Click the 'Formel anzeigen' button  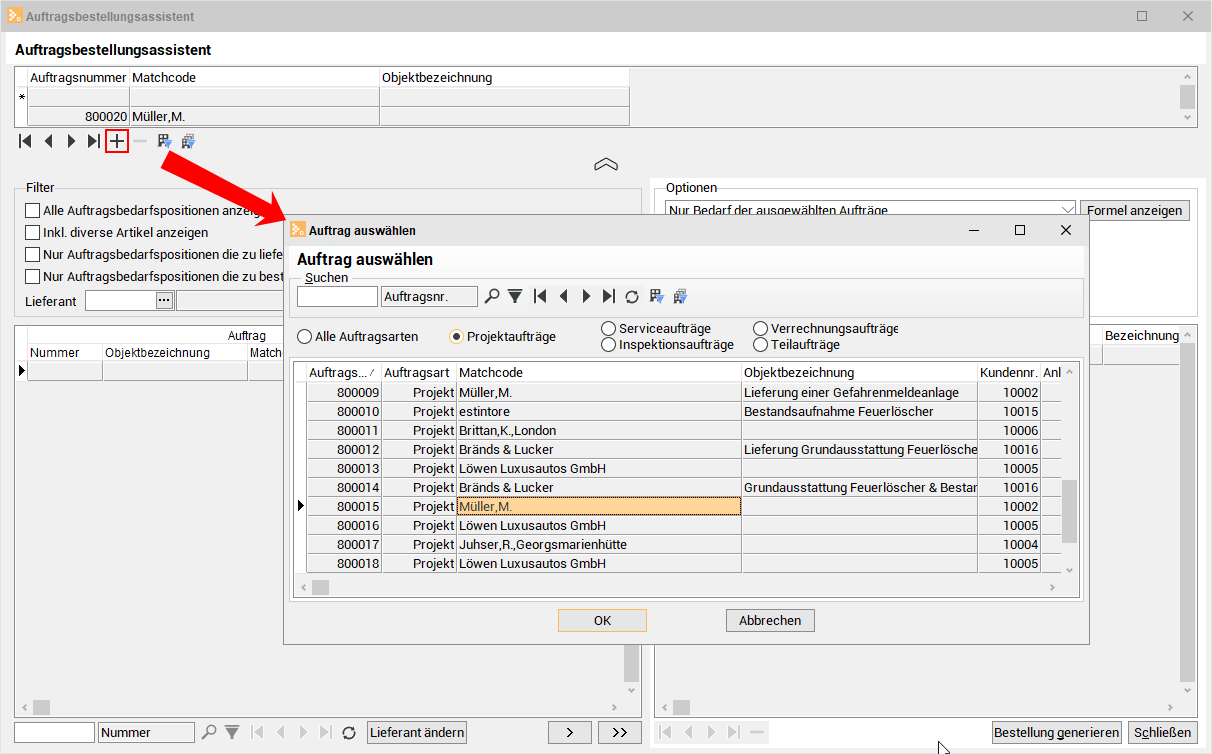click(1135, 210)
